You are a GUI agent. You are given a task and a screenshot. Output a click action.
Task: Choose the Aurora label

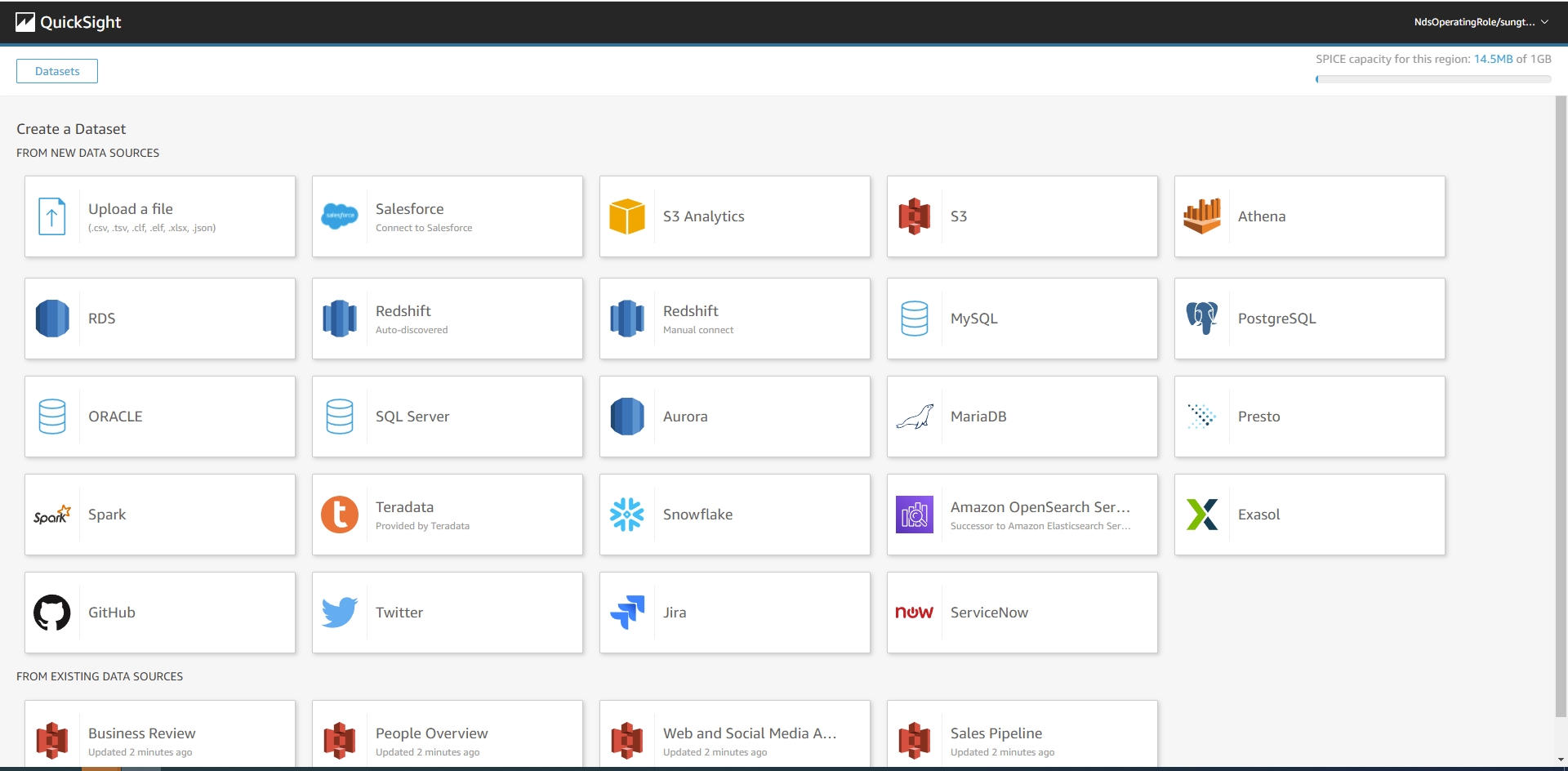click(x=685, y=417)
